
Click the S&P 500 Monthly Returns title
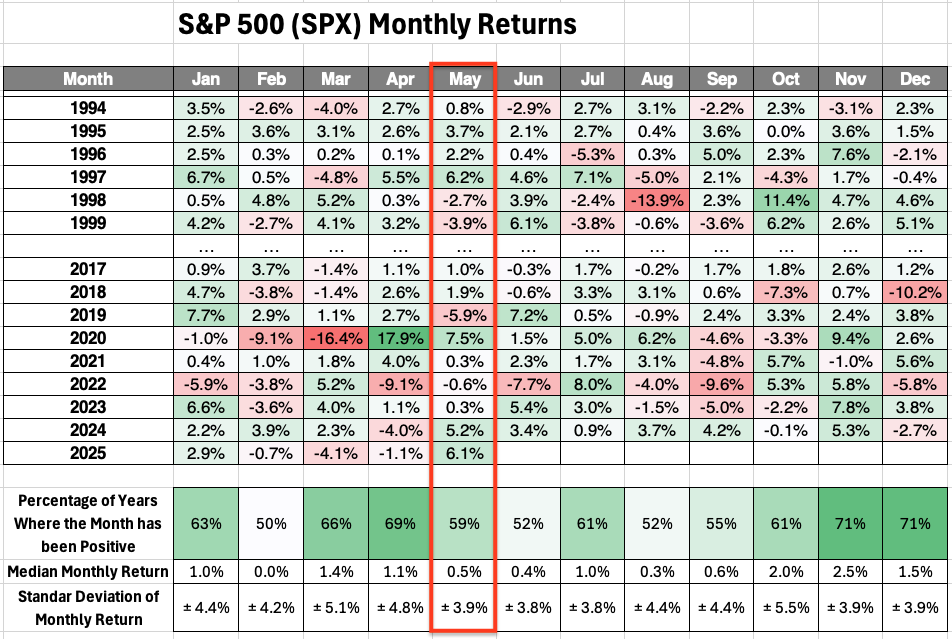click(x=377, y=24)
